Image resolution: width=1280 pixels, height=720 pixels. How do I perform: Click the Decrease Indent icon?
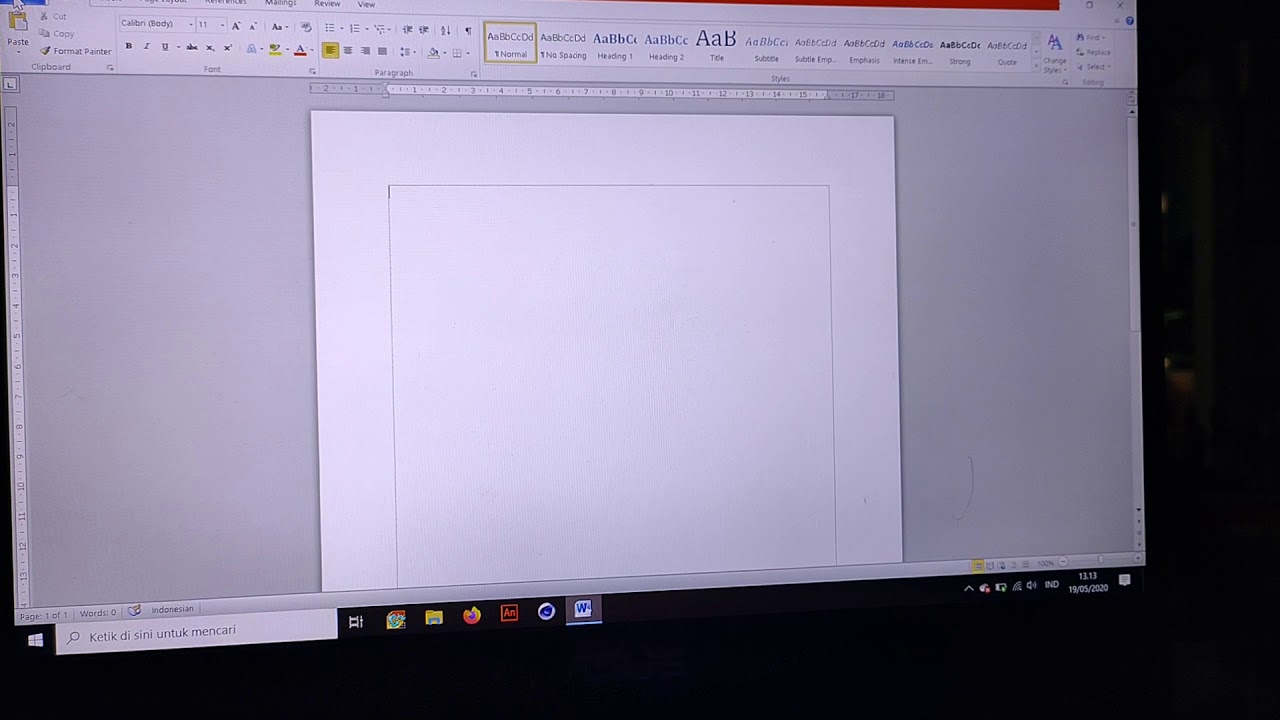pos(407,30)
